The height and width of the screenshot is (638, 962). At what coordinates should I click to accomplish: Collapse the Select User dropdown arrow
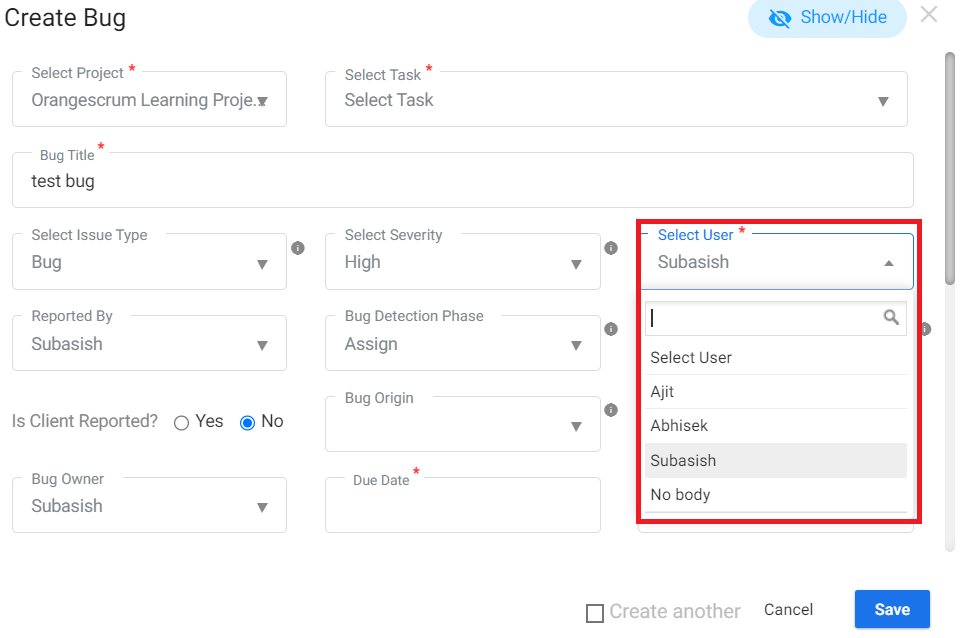tap(888, 263)
